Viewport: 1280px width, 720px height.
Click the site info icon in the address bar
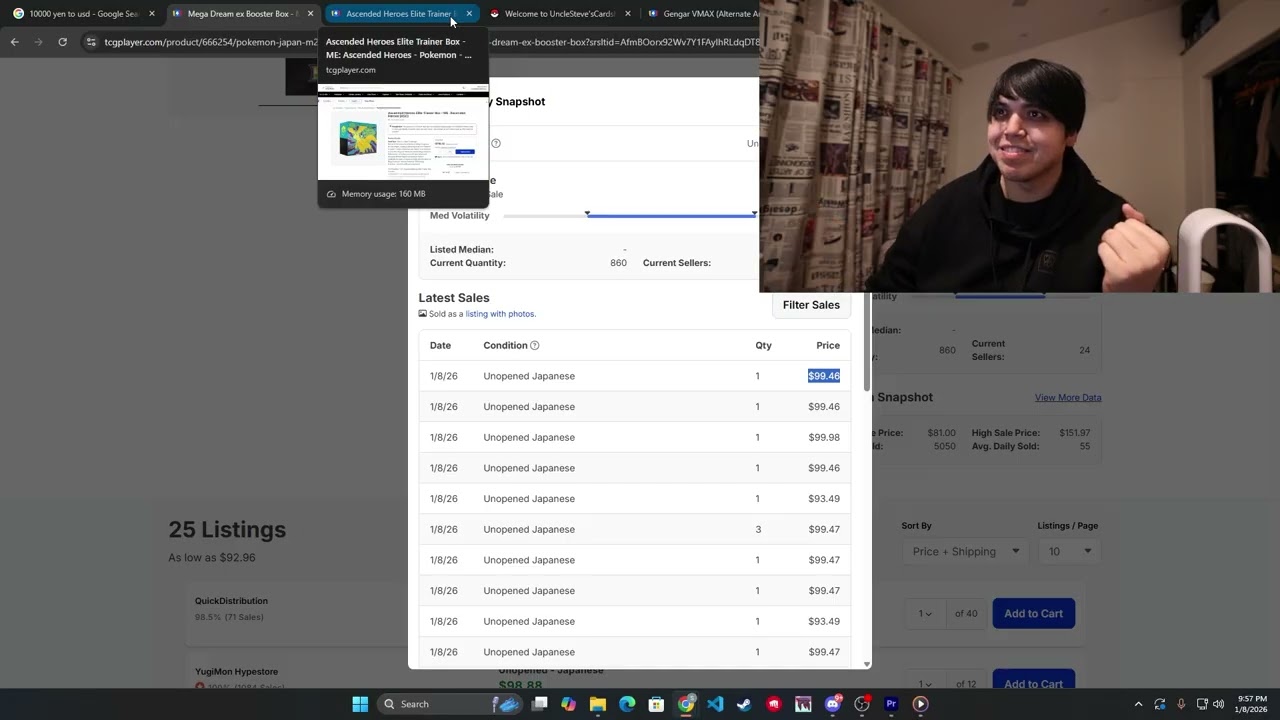[91, 42]
